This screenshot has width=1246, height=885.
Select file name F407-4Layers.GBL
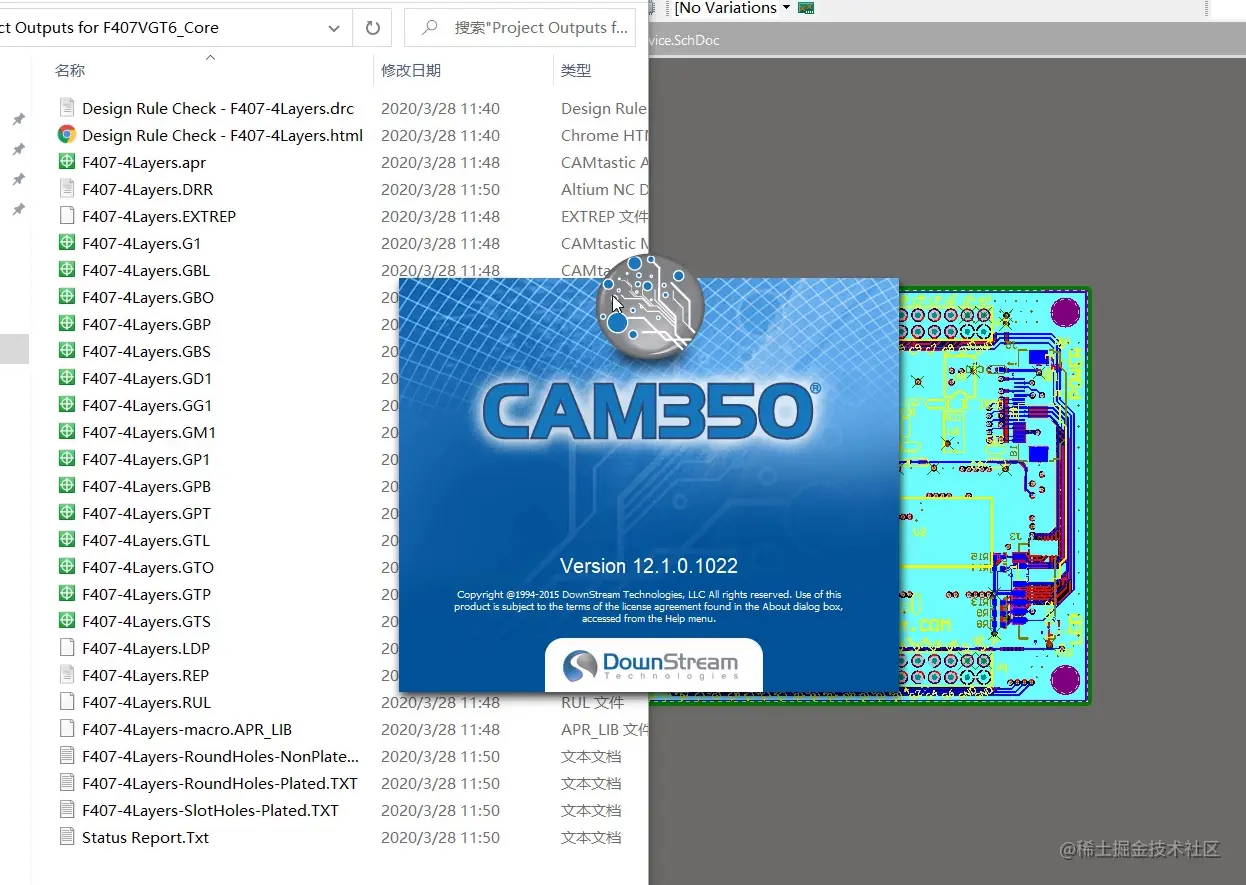click(x=146, y=270)
